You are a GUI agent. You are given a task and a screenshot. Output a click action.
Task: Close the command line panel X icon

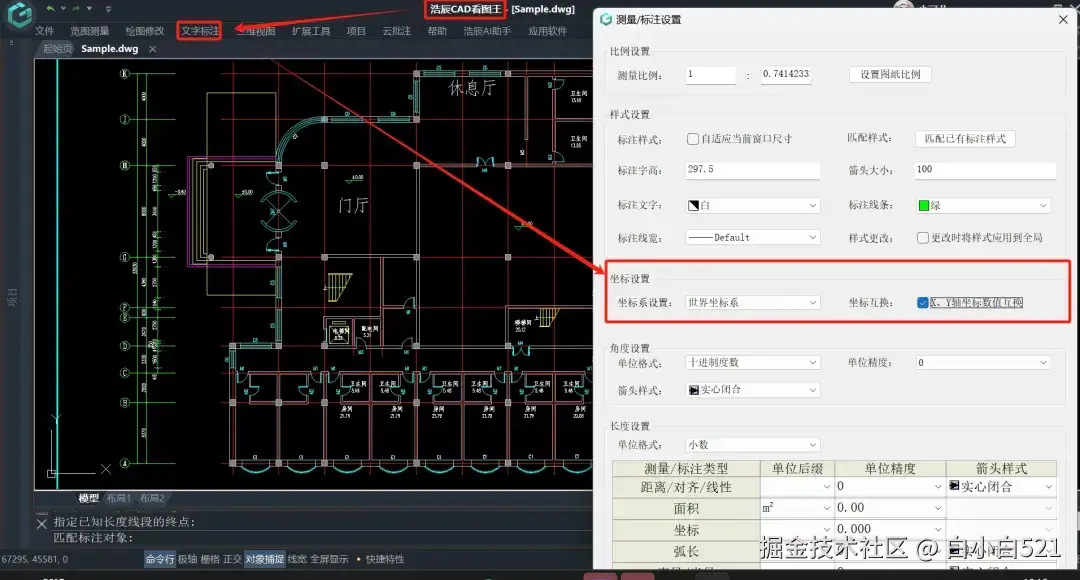coord(41,524)
